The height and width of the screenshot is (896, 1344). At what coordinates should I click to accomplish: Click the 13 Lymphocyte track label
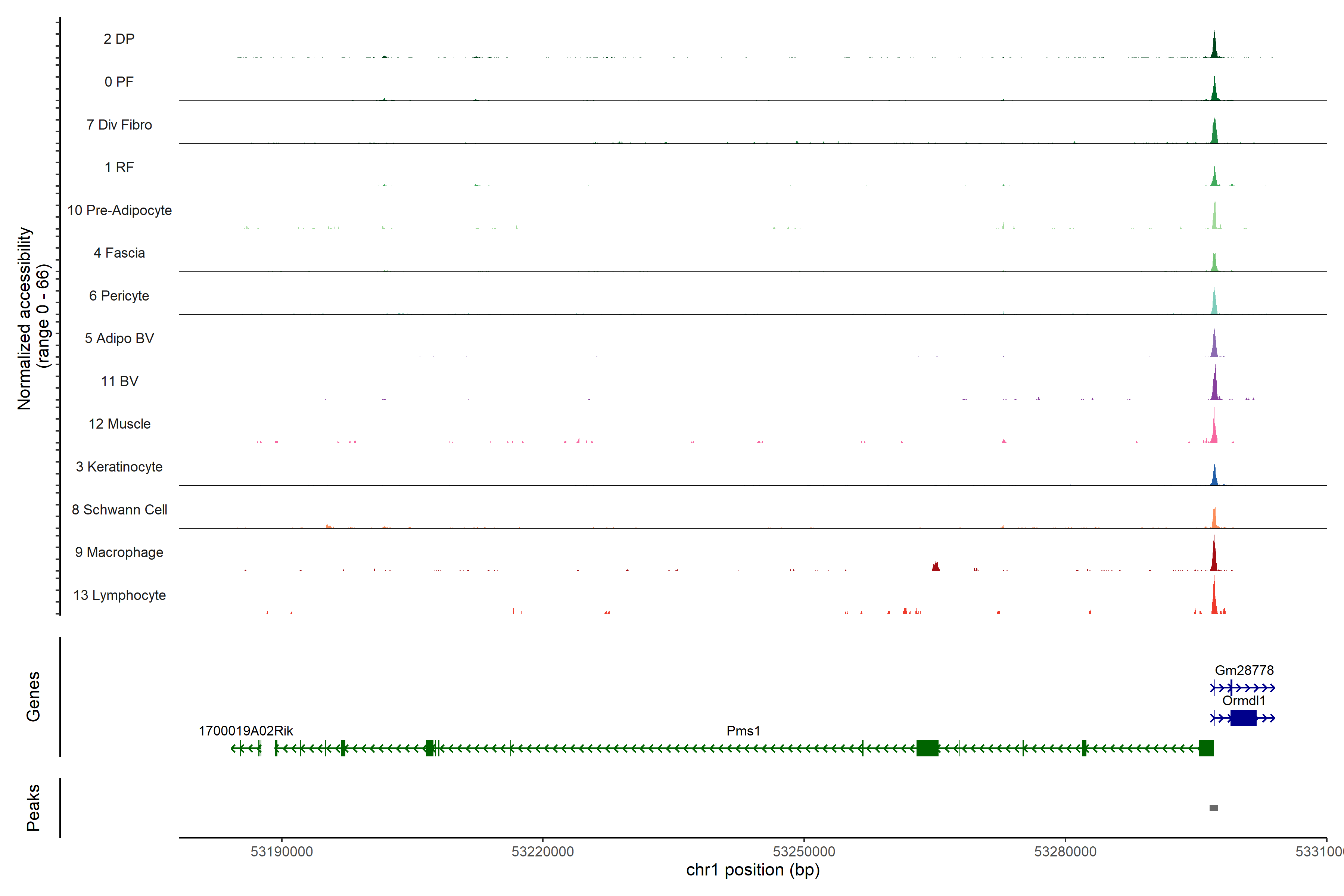point(119,595)
